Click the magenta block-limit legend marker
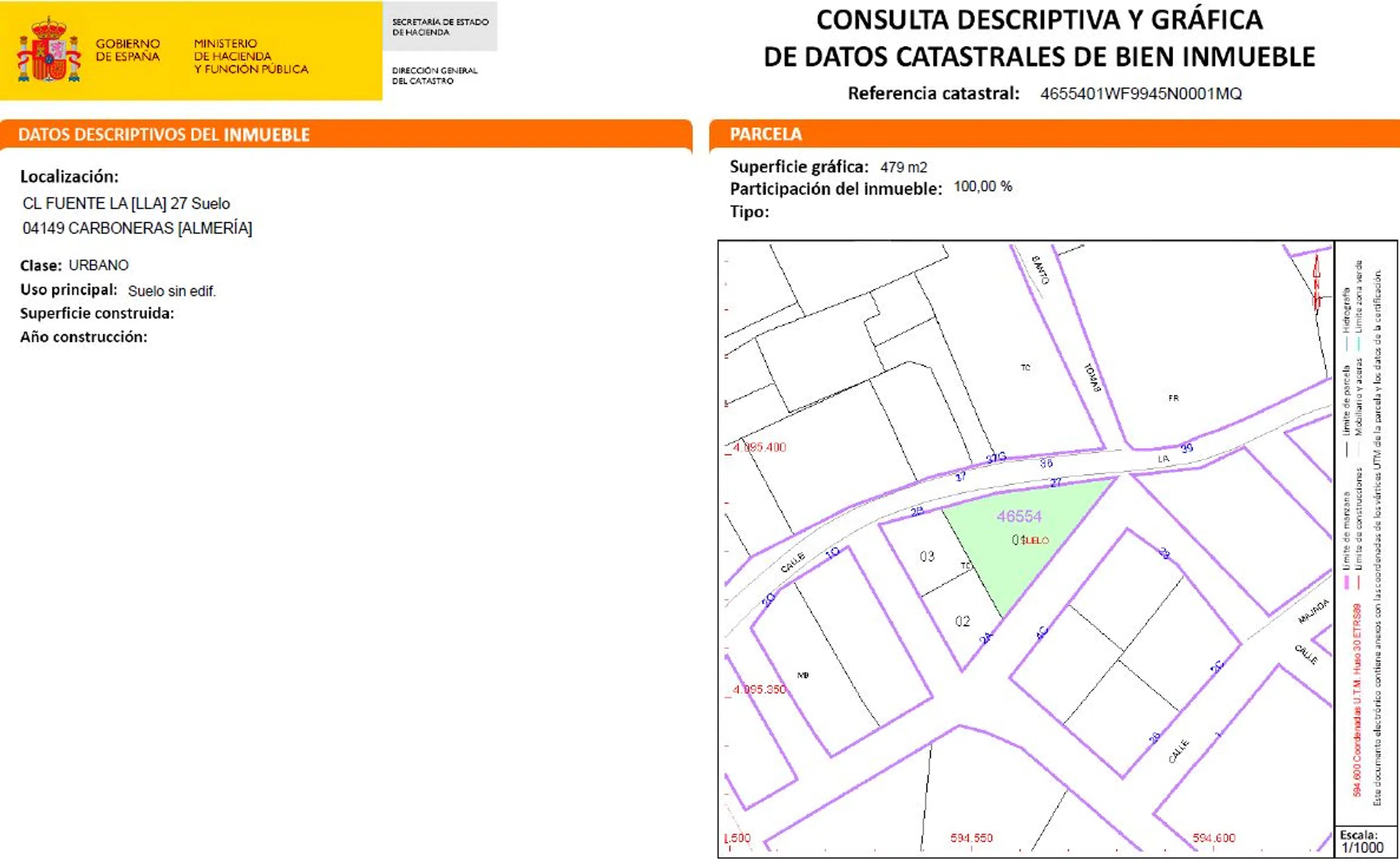The width and height of the screenshot is (1400, 863). point(1346,582)
